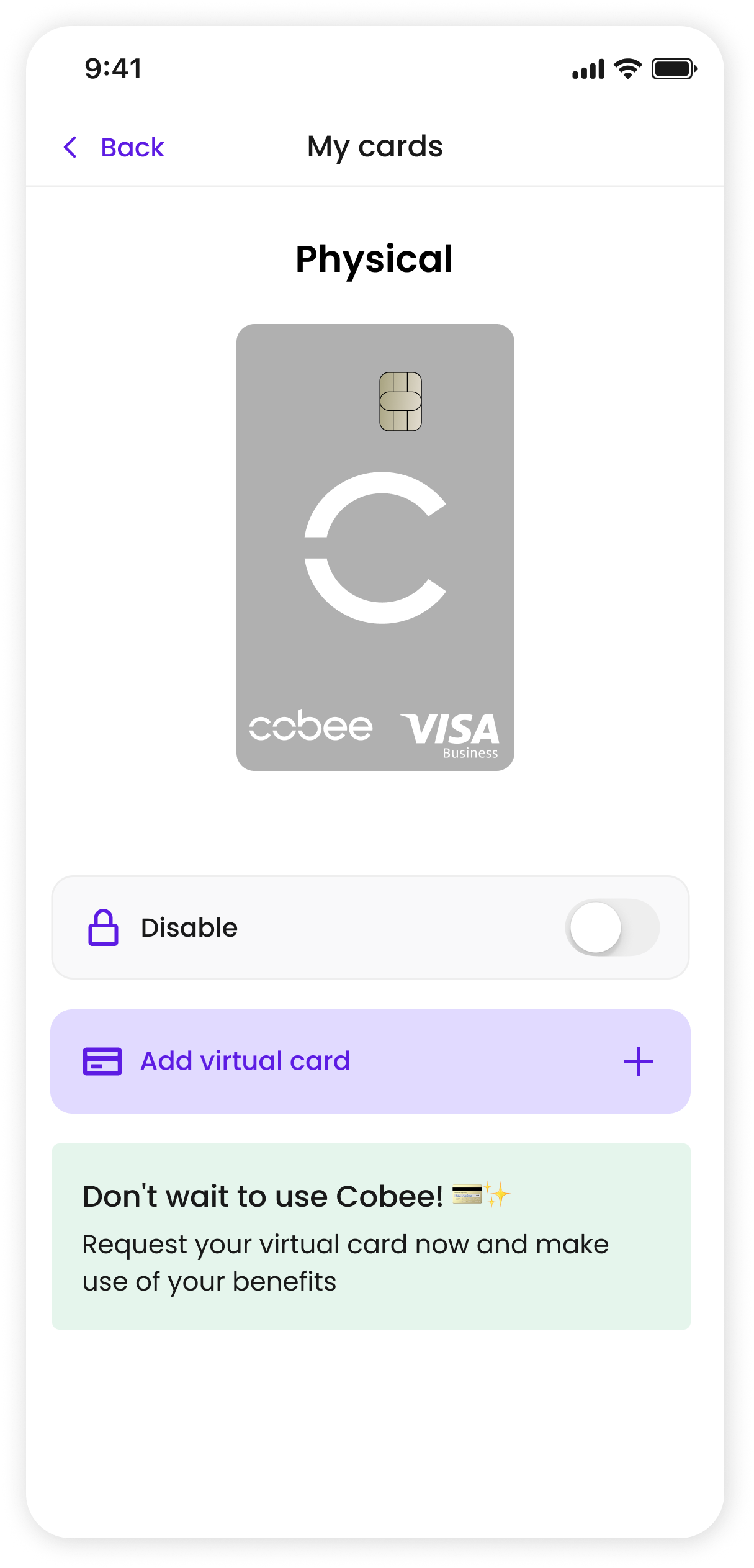Click the card sparkle emoji in banner
The image size is (754, 1568).
pyautogui.click(x=481, y=1195)
